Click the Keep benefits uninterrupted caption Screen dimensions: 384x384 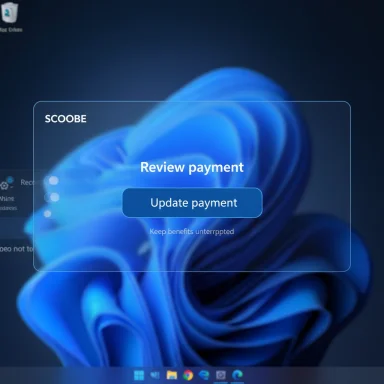(192, 231)
